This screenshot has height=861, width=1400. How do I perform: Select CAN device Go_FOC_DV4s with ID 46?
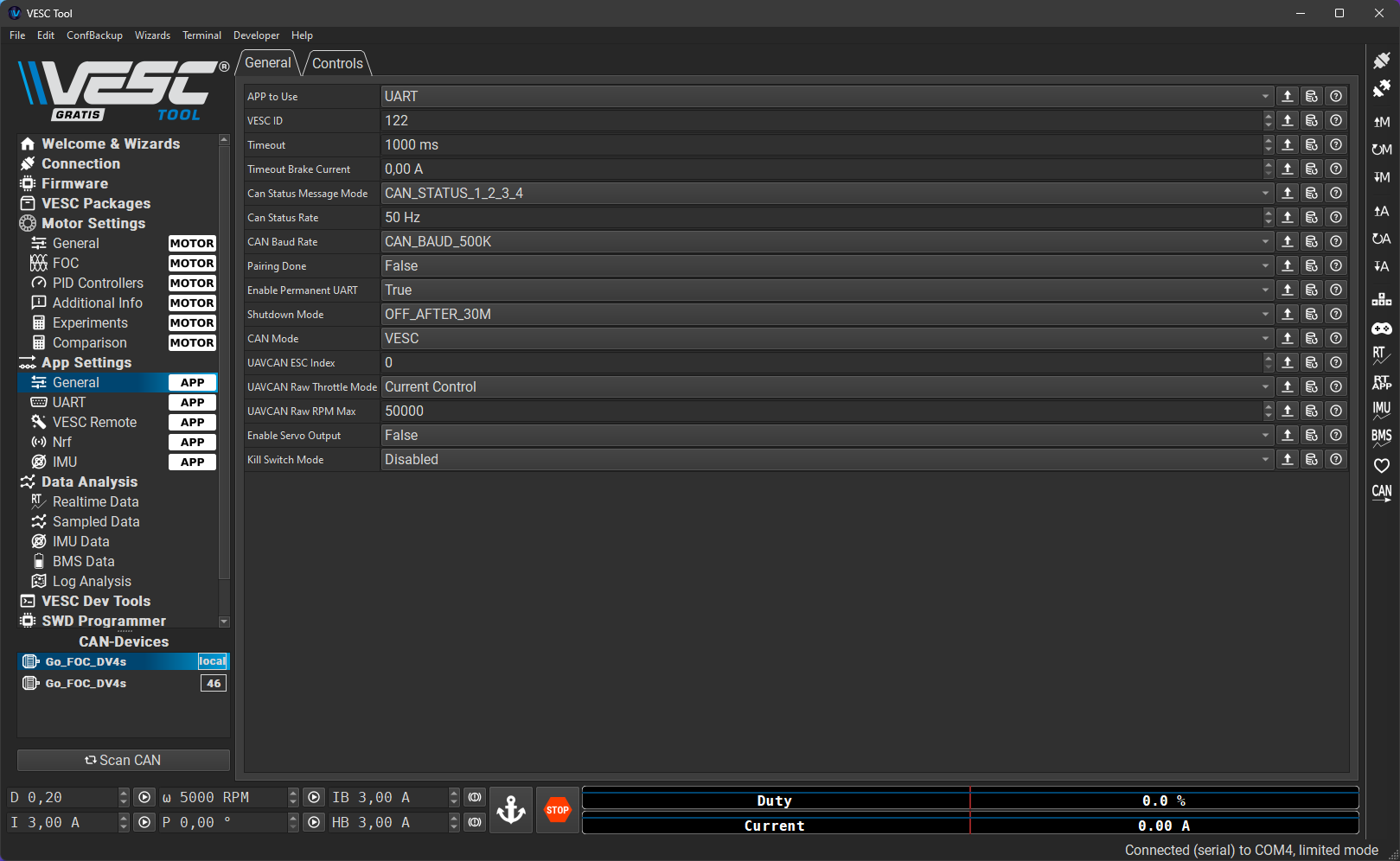(x=124, y=683)
